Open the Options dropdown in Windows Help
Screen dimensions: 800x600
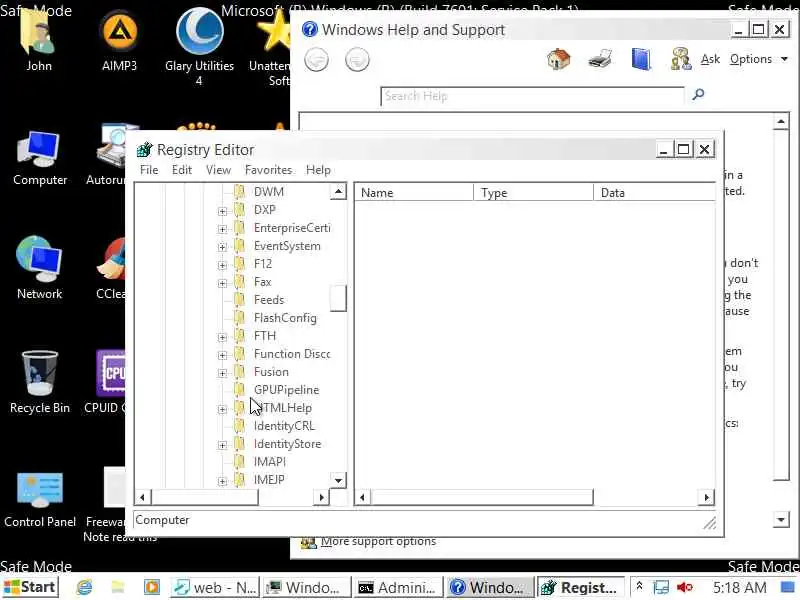[x=758, y=59]
